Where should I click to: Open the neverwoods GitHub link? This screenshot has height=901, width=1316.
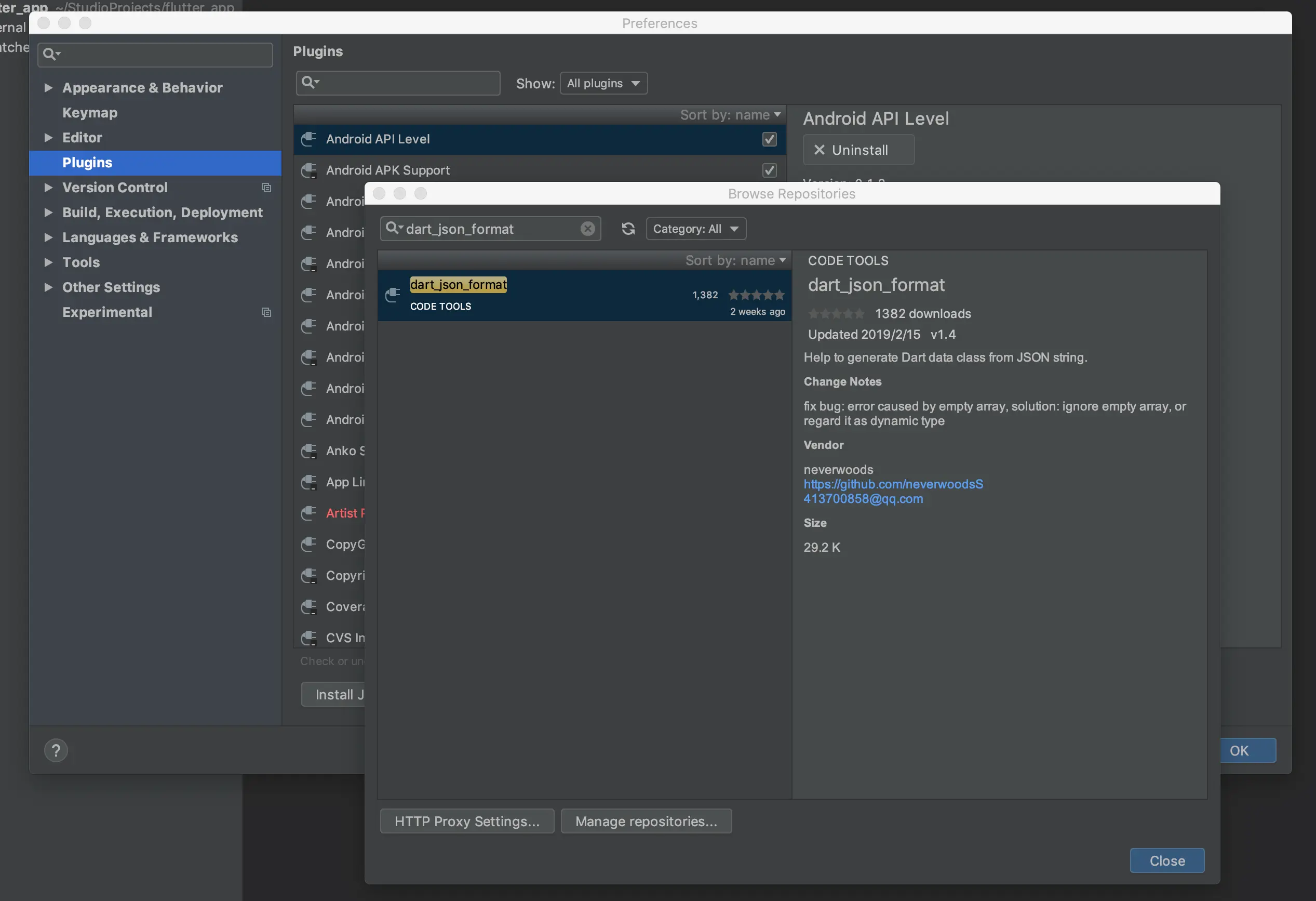click(x=893, y=484)
